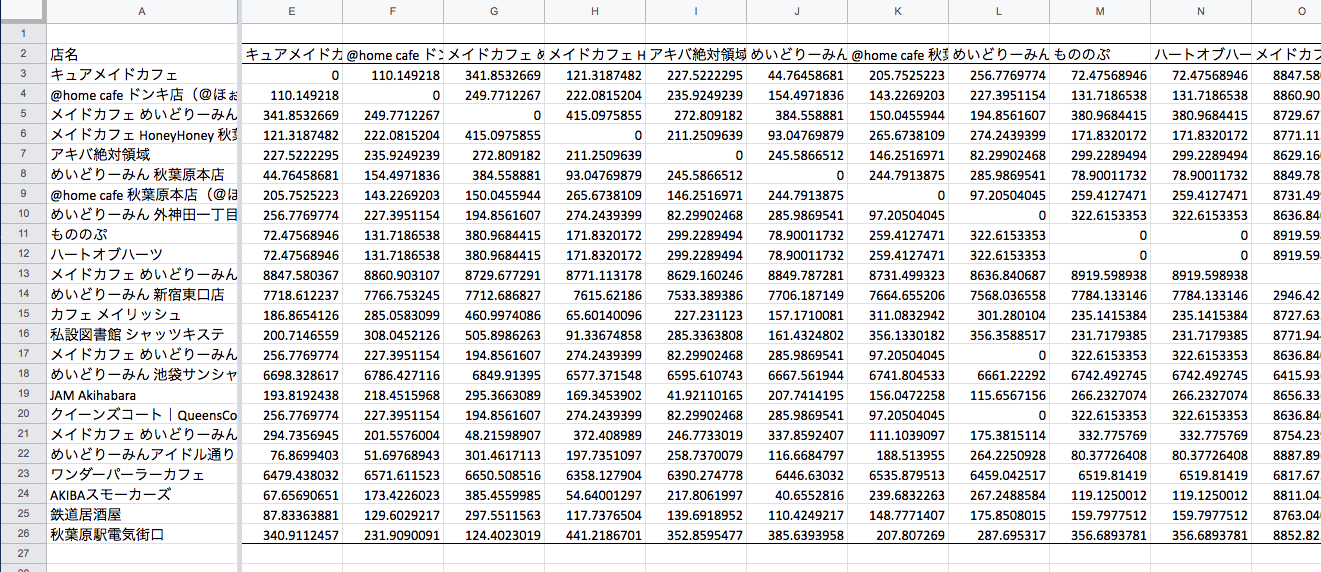Screen dimensions: 1321x572
Task: Select column M header
Action: 1099,12
